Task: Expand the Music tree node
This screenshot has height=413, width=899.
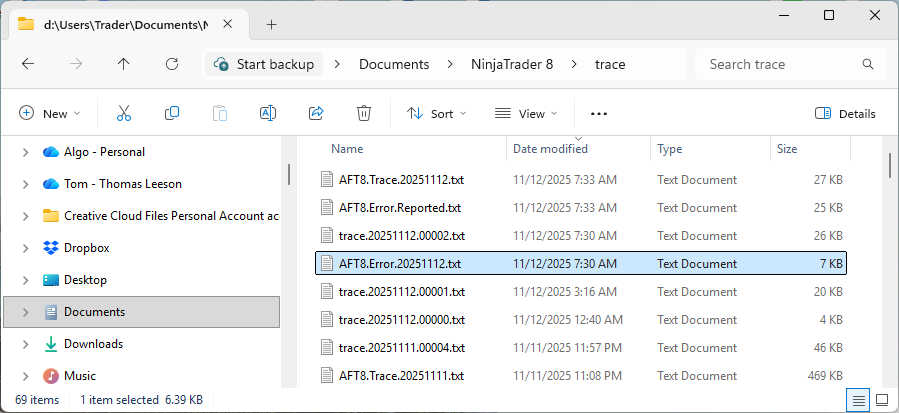Action: (x=25, y=376)
